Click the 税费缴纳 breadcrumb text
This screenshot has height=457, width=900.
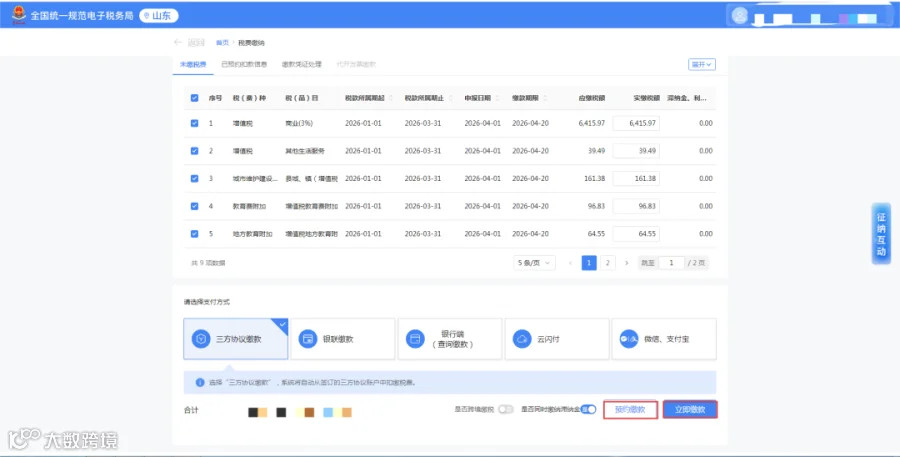pos(251,43)
